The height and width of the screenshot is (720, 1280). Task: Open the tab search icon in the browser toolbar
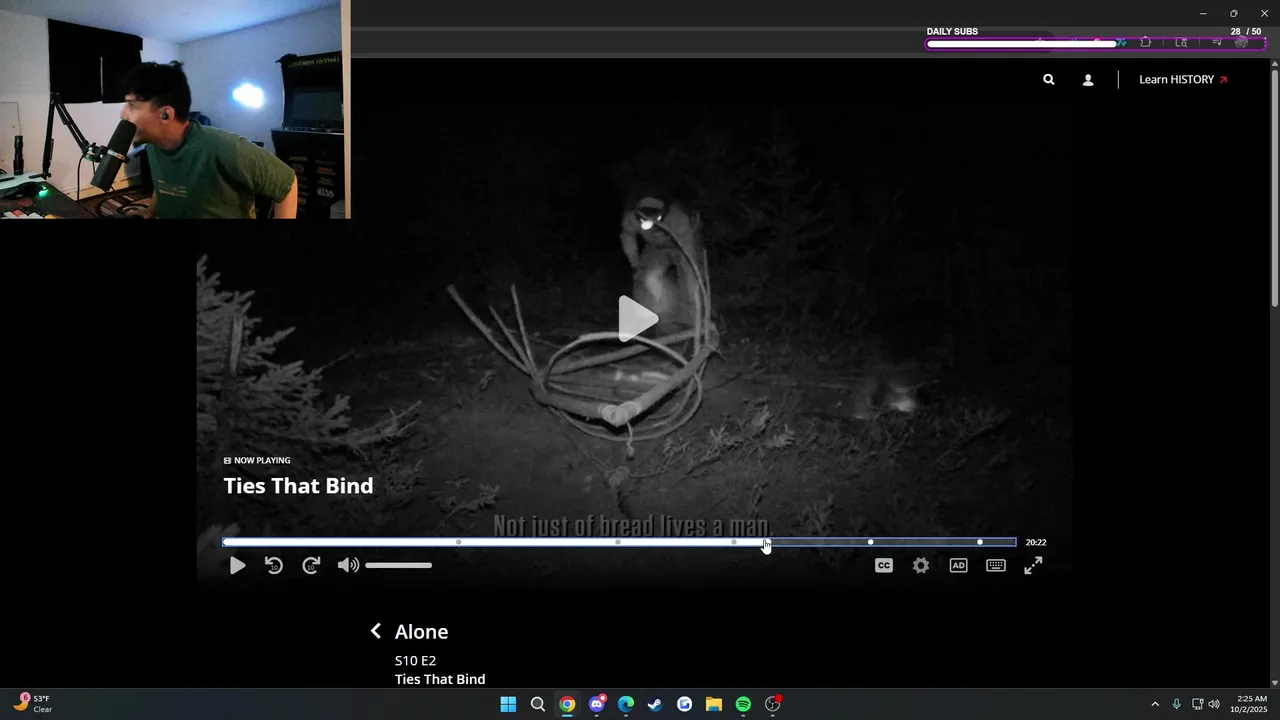point(1181,43)
